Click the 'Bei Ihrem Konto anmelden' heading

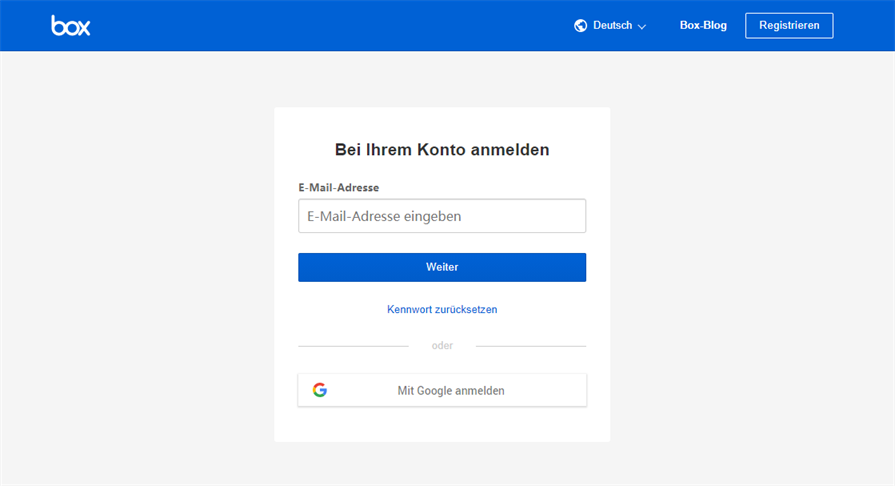tap(442, 150)
